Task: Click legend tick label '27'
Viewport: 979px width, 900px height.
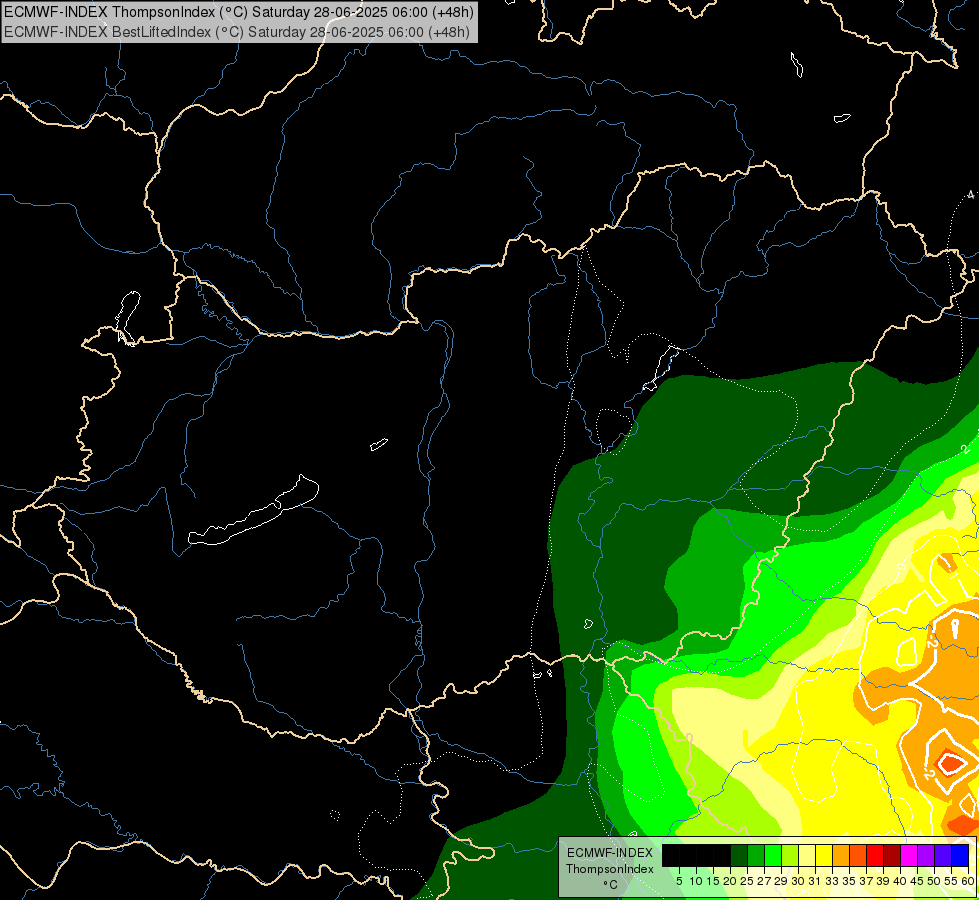Action: pos(764,881)
